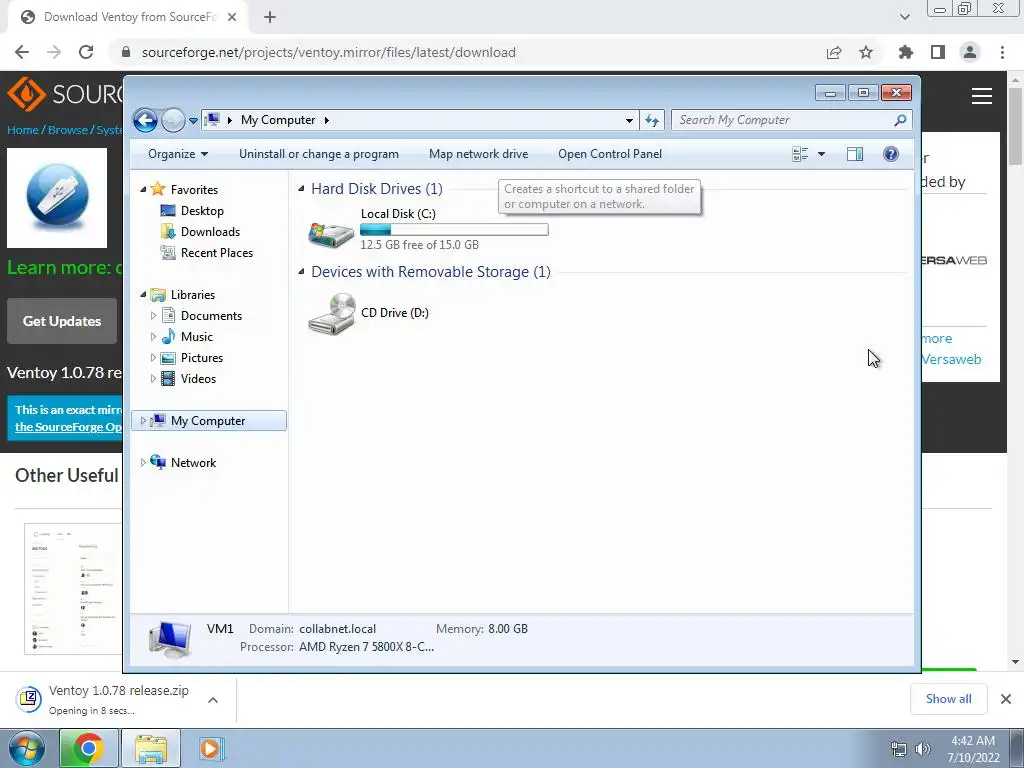1024x768 pixels.
Task: Click the volume speaker tray icon
Action: click(923, 749)
